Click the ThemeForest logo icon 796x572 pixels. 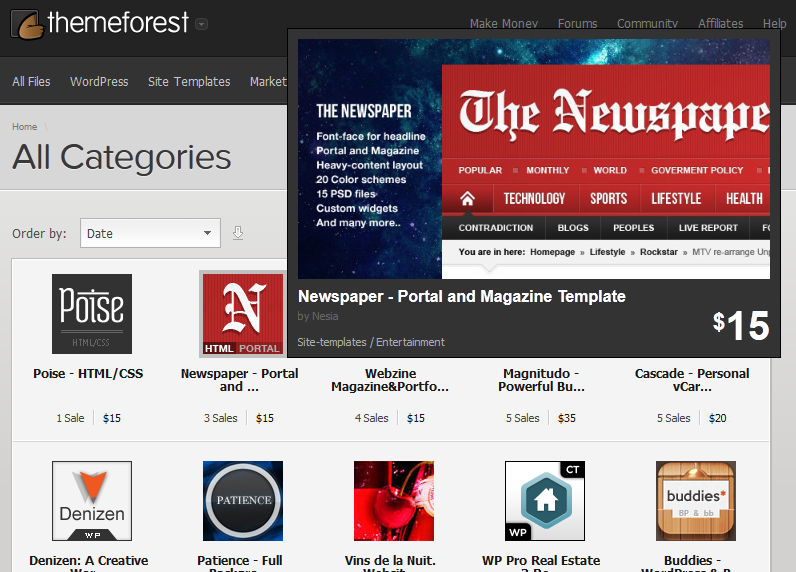tap(27, 24)
